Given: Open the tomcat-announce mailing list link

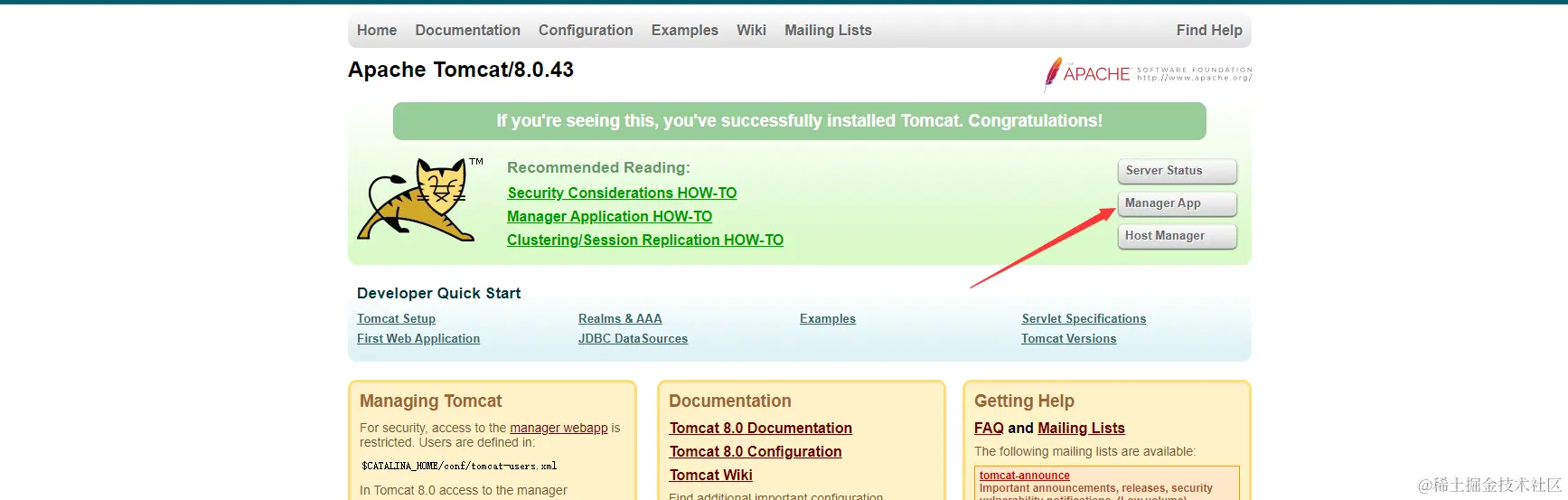Looking at the screenshot, I should [x=1024, y=476].
